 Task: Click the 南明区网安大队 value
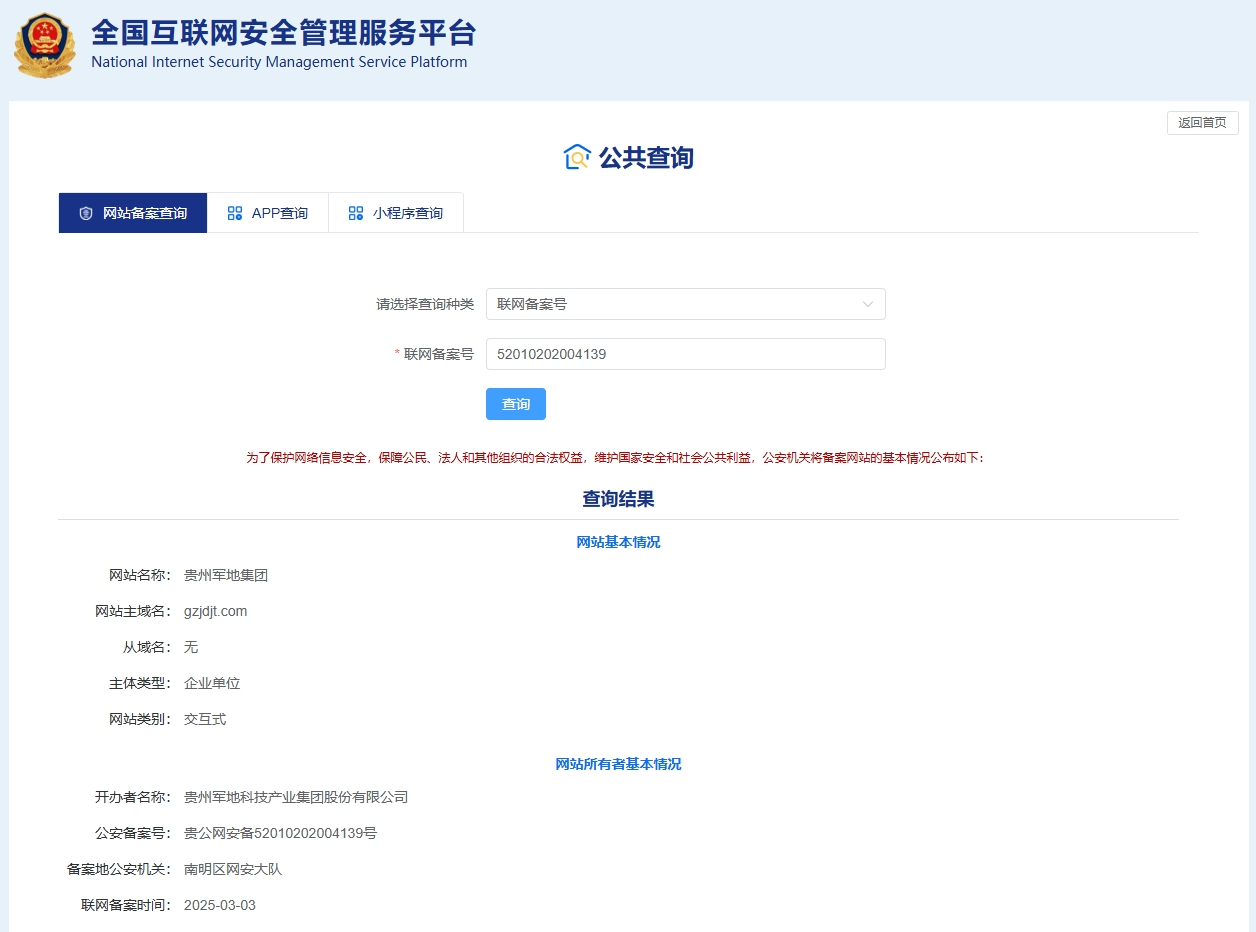tap(233, 869)
